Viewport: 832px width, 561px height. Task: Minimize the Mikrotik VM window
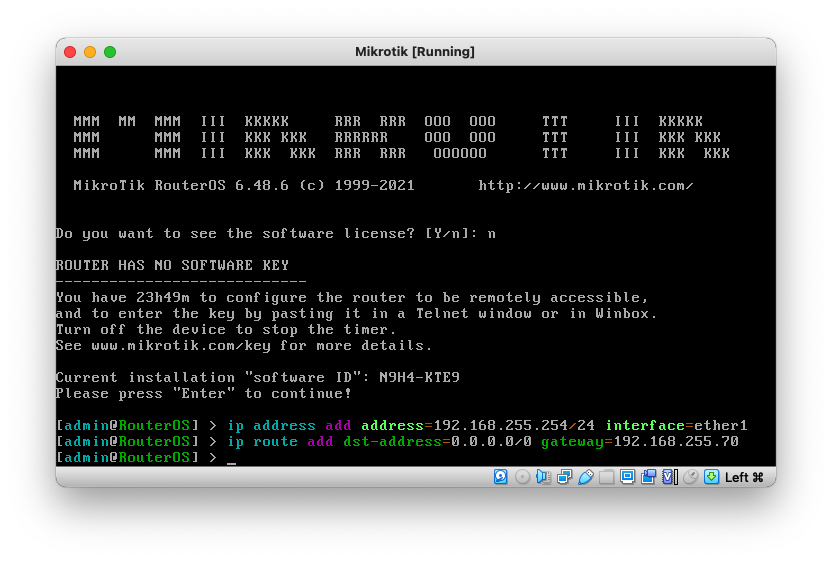[x=90, y=52]
